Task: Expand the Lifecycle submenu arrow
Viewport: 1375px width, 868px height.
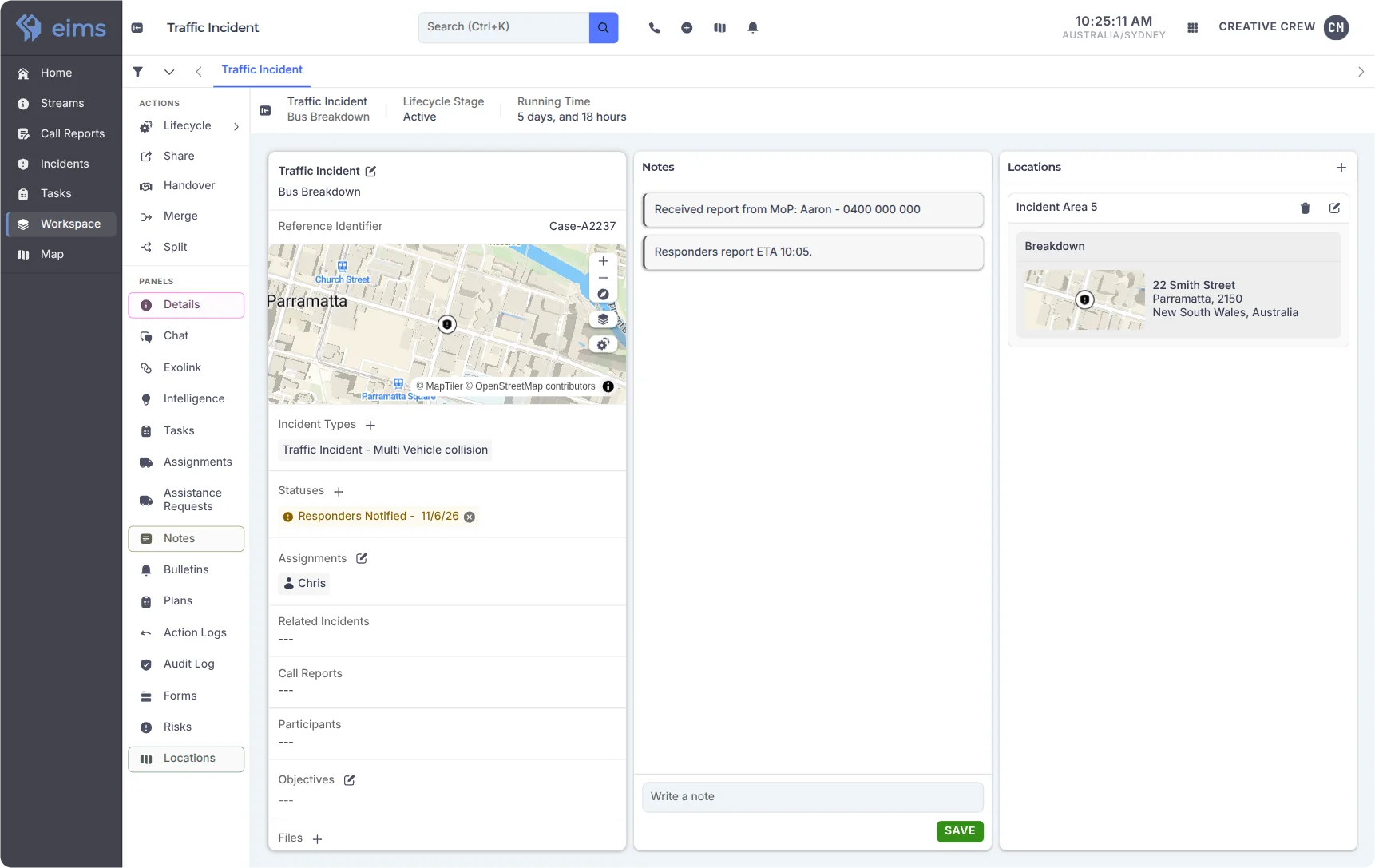Action: tap(236, 126)
